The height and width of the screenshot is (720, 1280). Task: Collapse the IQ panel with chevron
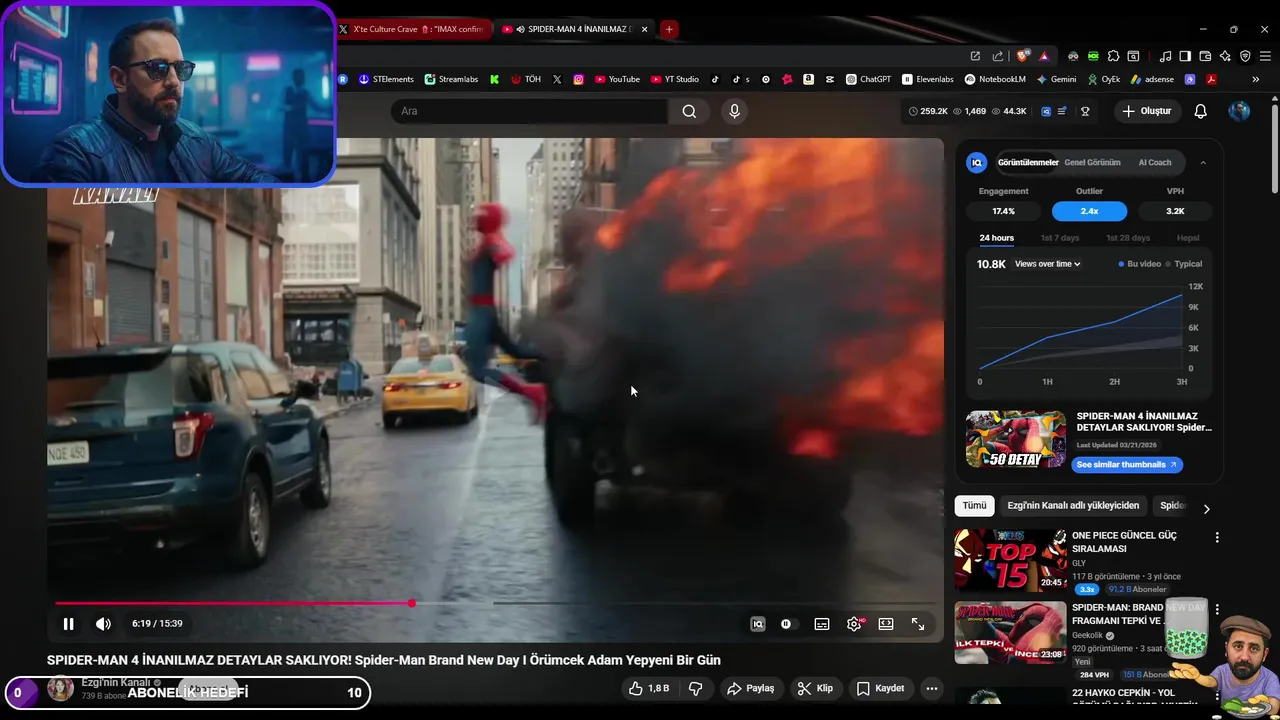[1203, 162]
